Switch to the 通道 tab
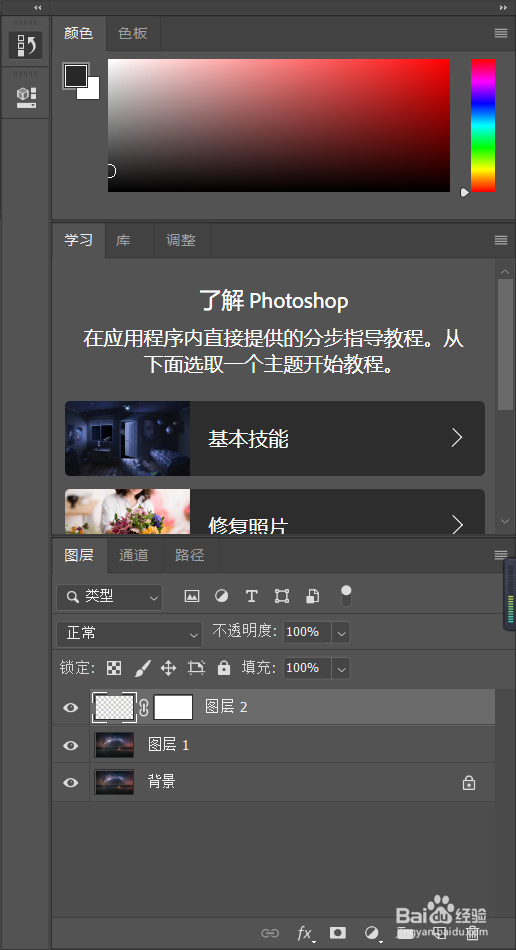This screenshot has height=950, width=516. (x=134, y=555)
